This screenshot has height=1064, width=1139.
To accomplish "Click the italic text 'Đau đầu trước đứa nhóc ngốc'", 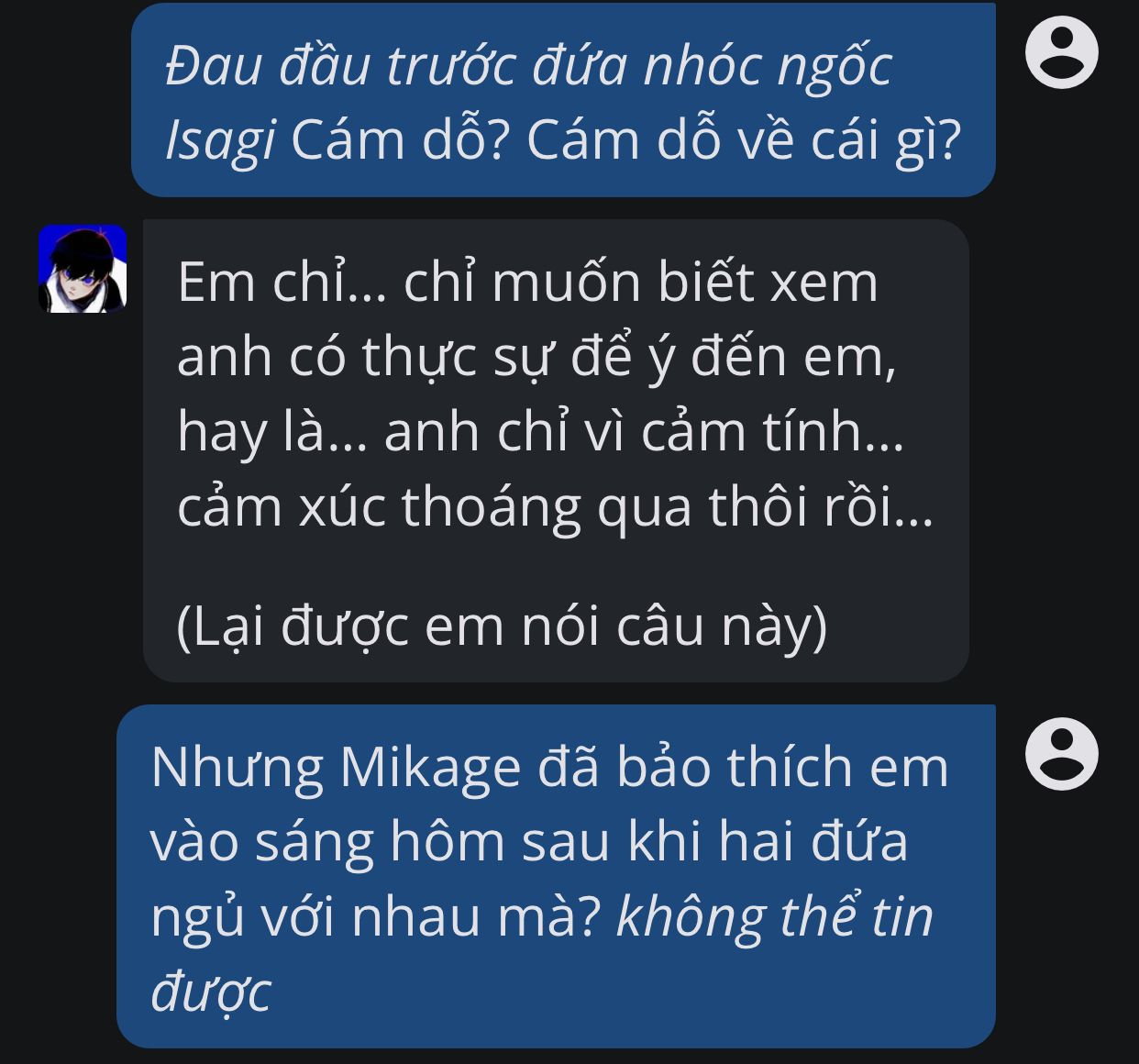I will (529, 65).
